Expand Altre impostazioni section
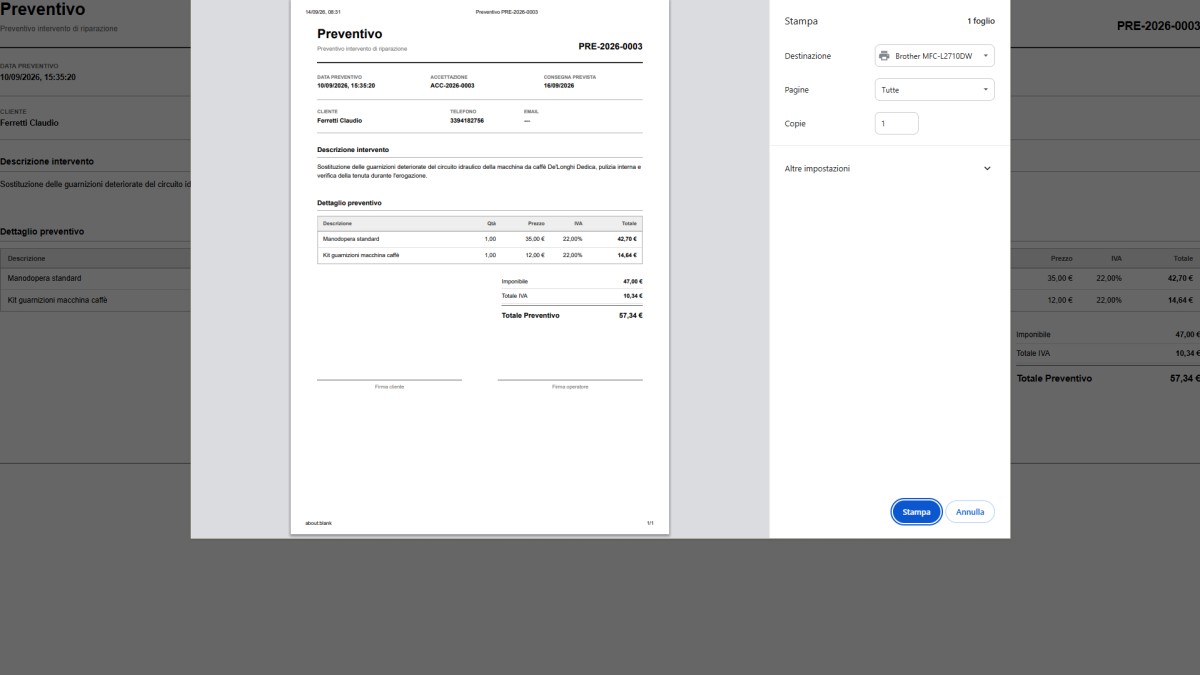This screenshot has height=675, width=1200. tap(888, 169)
